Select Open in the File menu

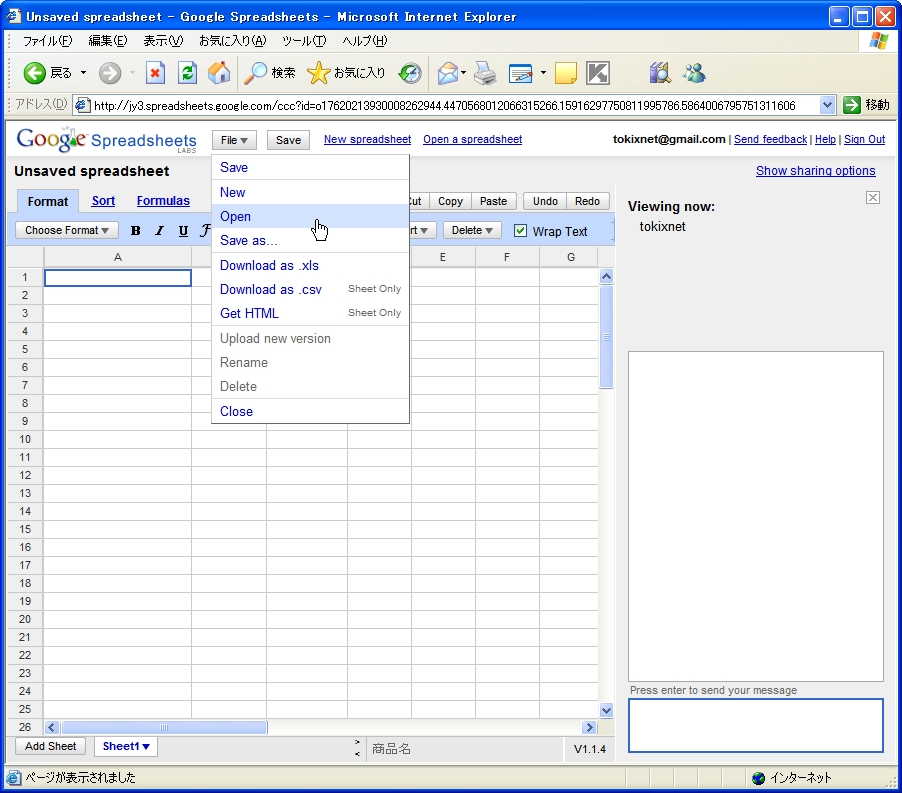coord(311,216)
